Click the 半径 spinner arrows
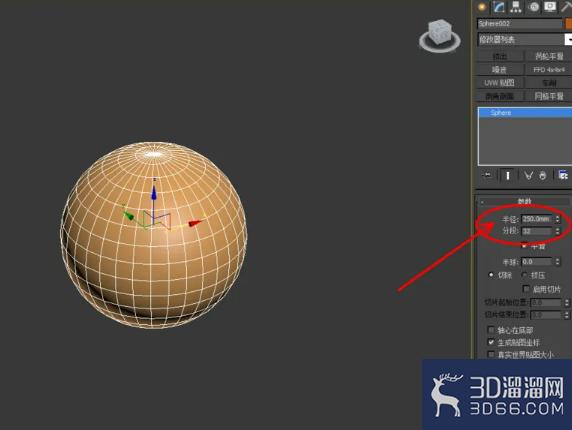The height and width of the screenshot is (430, 572). [557, 219]
